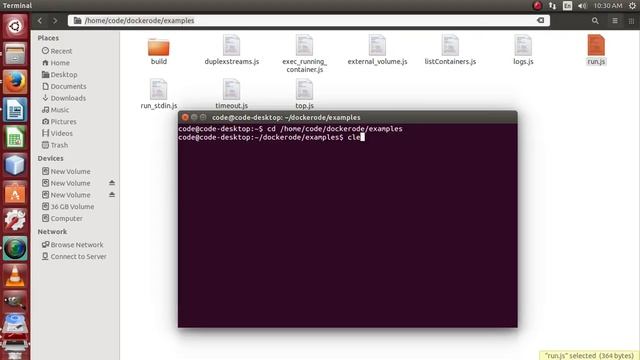
Task: Select the run_stdin.js file icon
Action: point(158,89)
